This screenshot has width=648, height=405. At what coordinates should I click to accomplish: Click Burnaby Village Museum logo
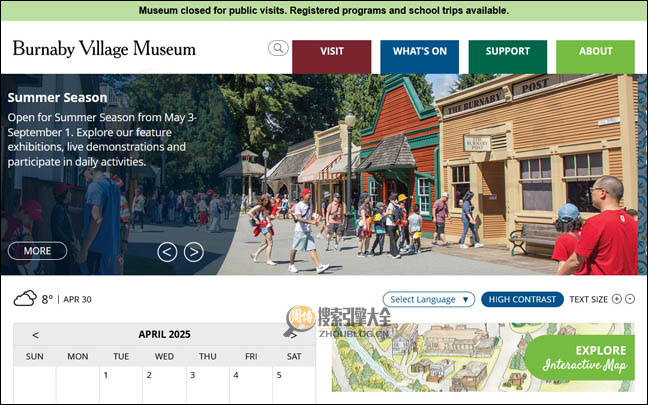coord(104,49)
